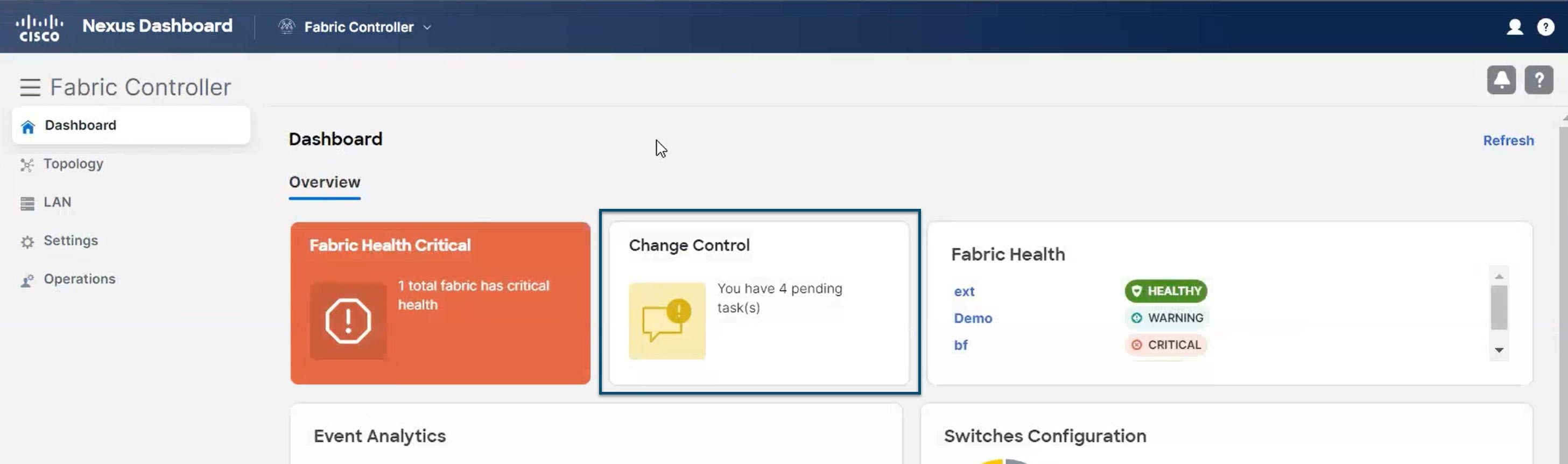Click the Dashboard home icon
The height and width of the screenshot is (464, 1568).
(27, 126)
